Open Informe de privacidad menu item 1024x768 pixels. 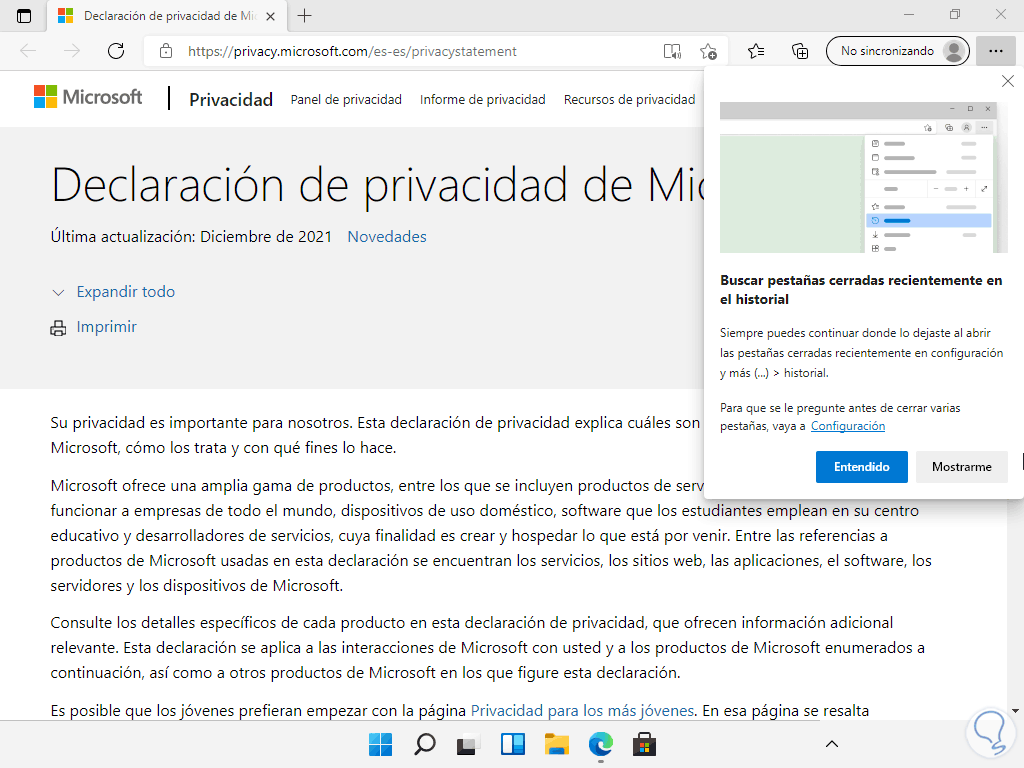tap(483, 99)
